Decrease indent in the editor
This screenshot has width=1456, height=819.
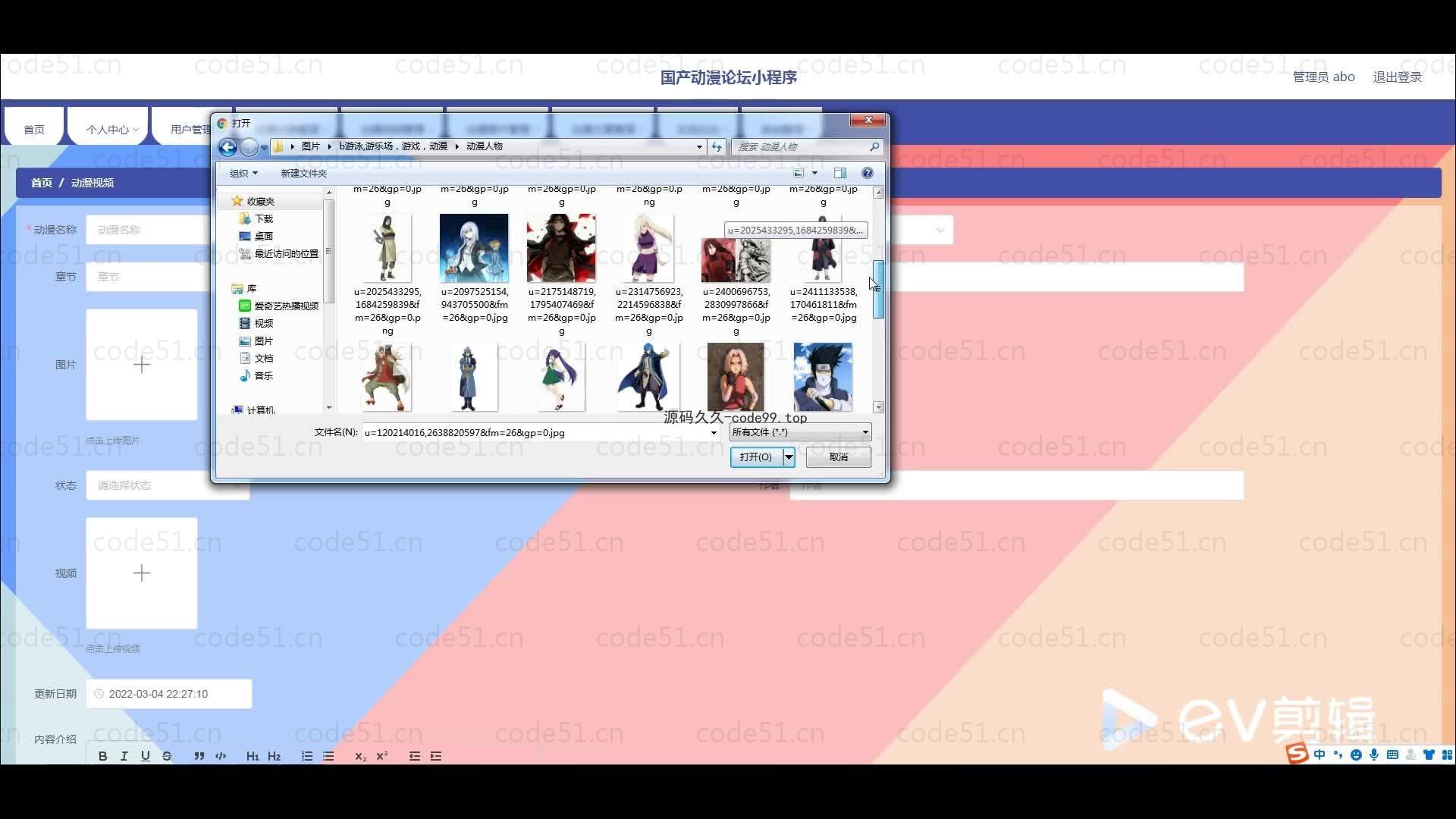click(414, 756)
